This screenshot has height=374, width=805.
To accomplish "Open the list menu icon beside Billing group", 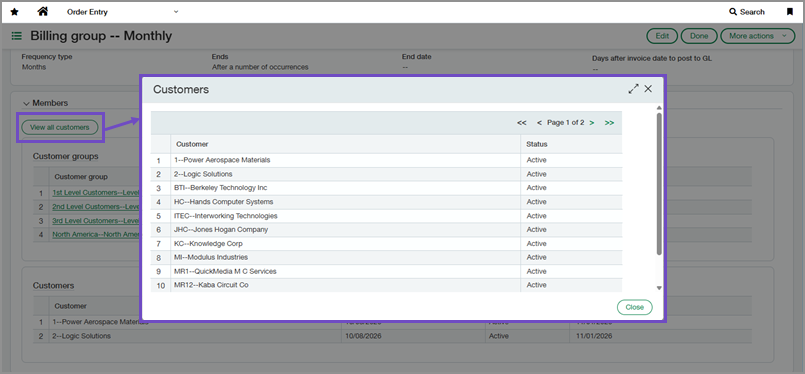I will pos(17,36).
